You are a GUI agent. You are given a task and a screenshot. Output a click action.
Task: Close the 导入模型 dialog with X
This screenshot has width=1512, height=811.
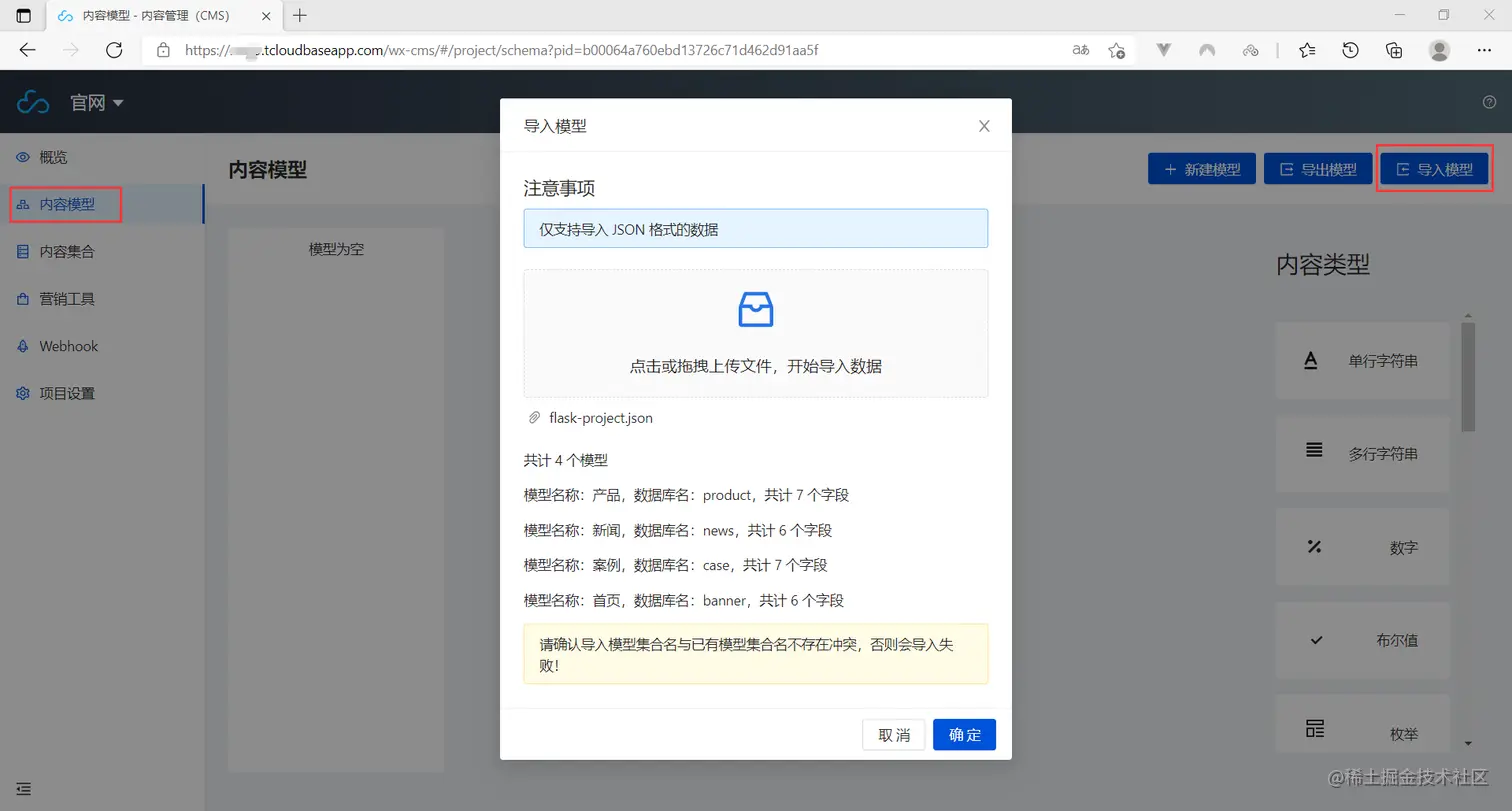pos(984,126)
